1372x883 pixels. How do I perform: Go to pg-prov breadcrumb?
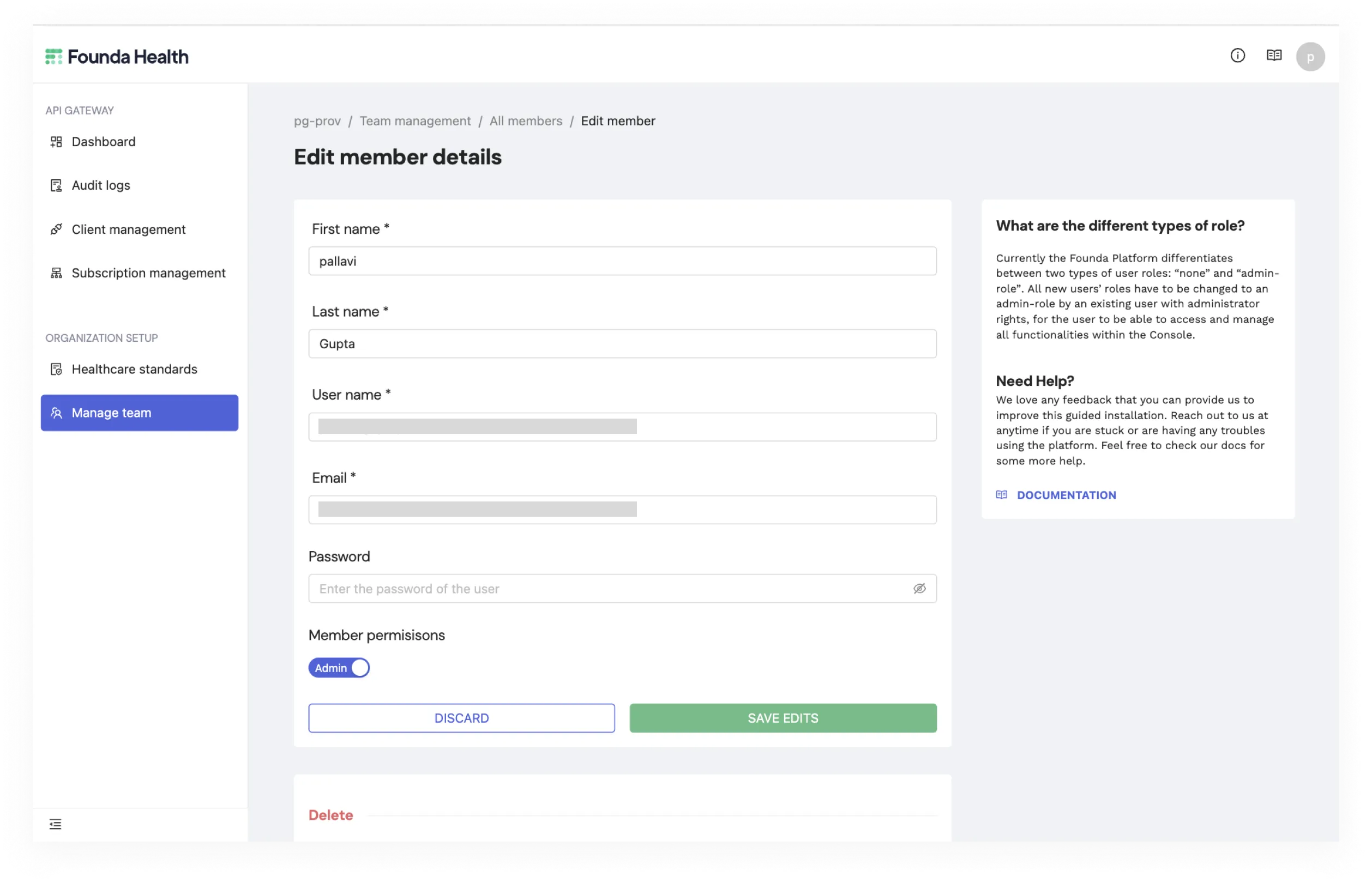pos(317,121)
